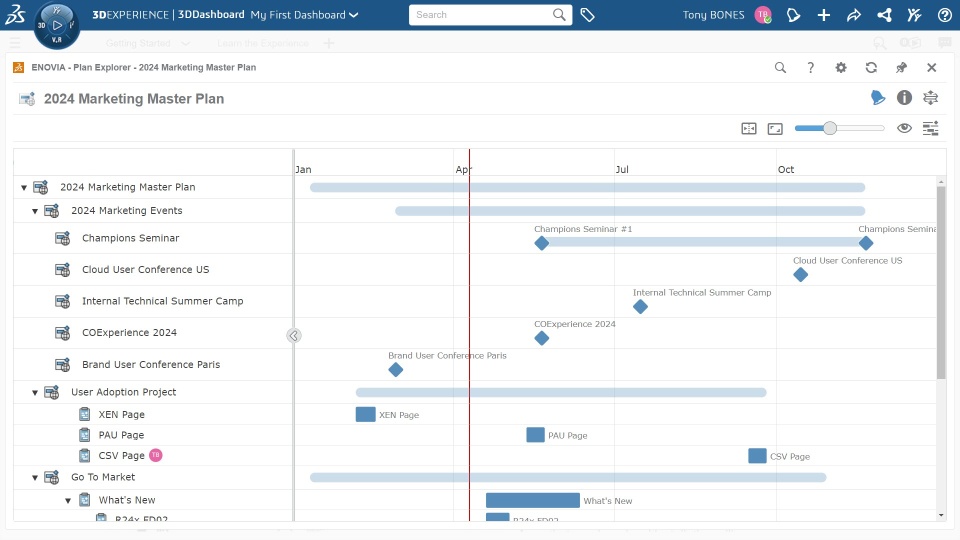Click vertical scrollbar down arrow
Viewport: 960px width, 540px height.
click(941, 516)
